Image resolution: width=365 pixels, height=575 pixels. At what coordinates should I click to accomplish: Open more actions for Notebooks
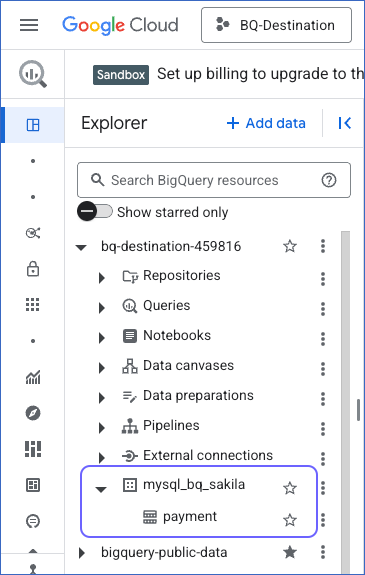coord(323,339)
